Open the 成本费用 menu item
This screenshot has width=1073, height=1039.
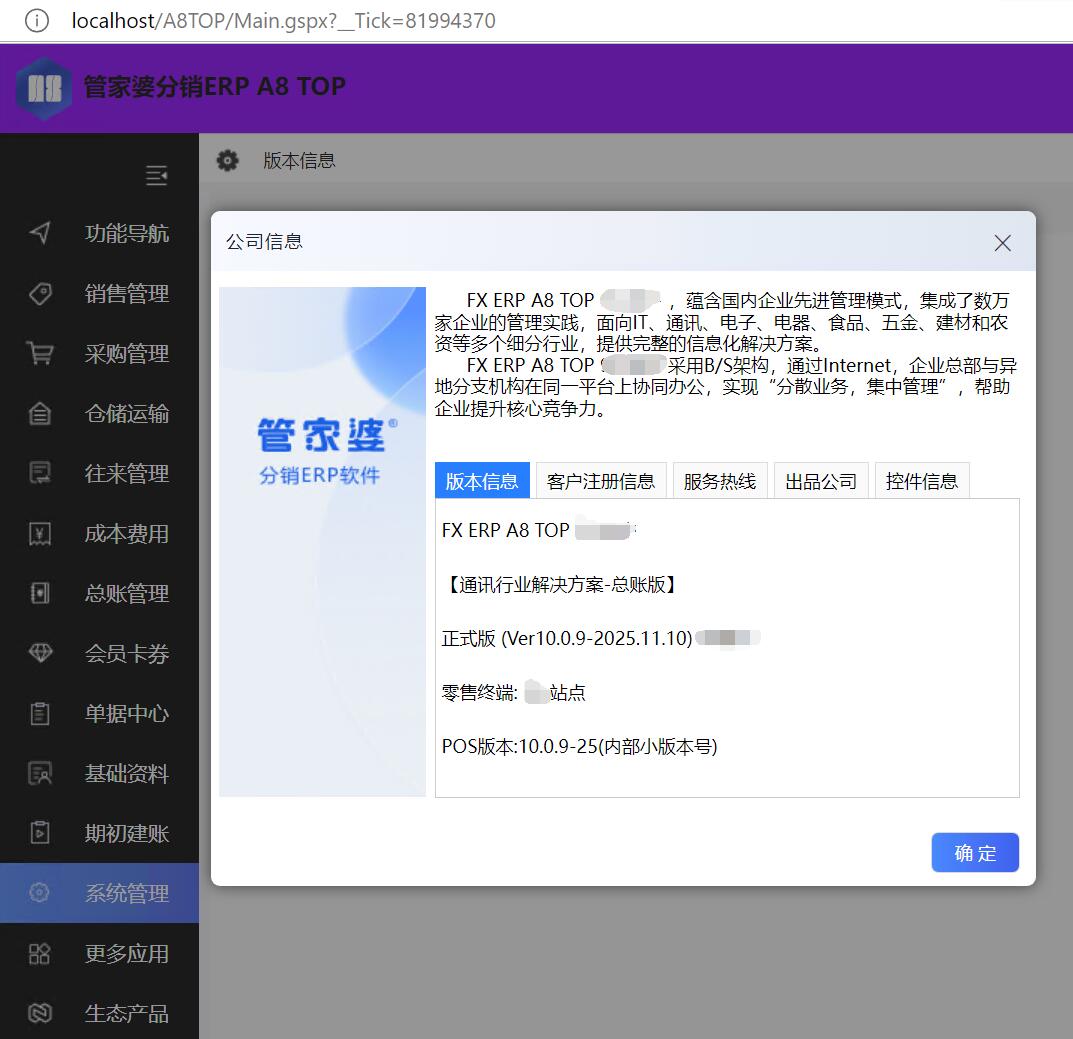tap(126, 534)
